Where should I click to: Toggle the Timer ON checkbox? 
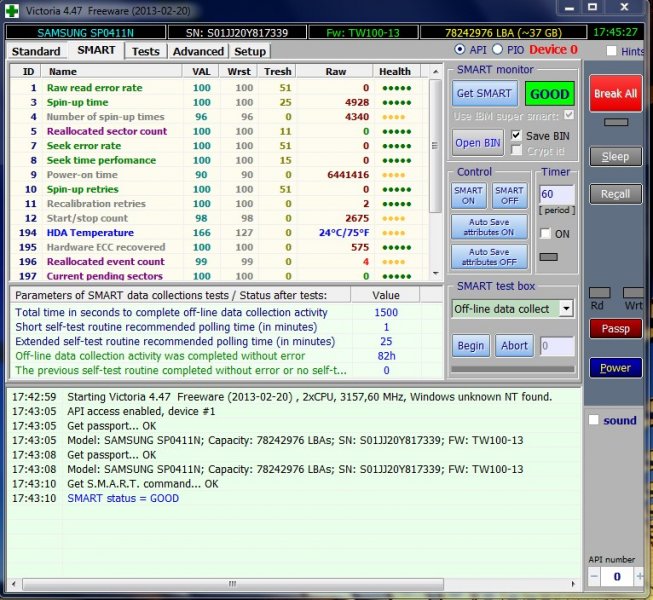point(546,233)
